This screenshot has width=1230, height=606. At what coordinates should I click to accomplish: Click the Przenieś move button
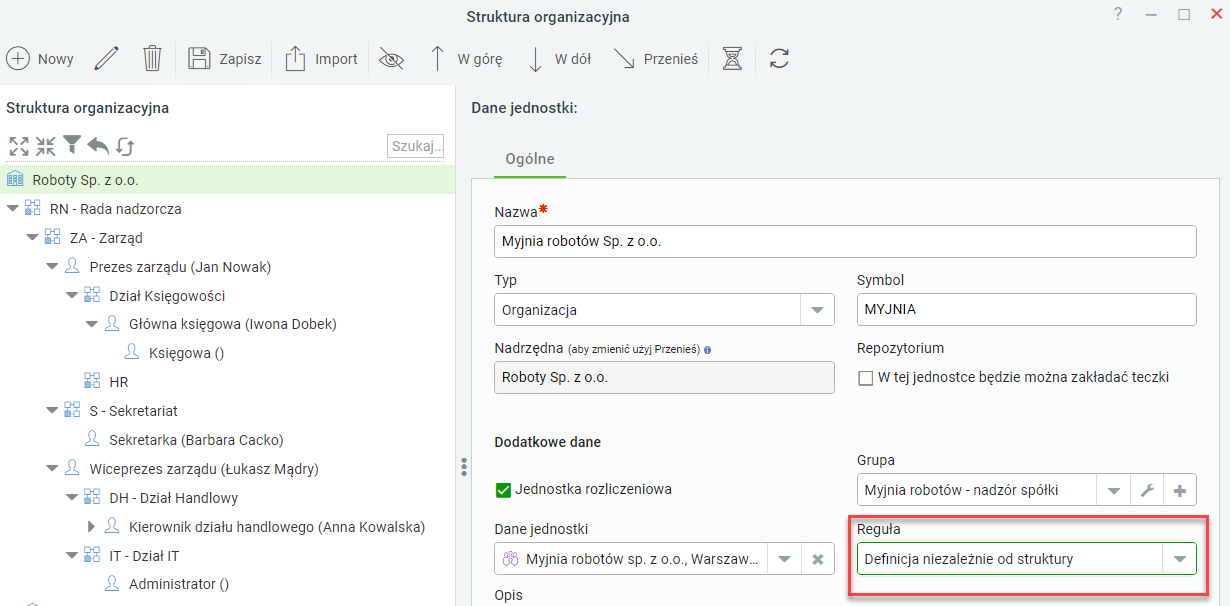tap(655, 59)
